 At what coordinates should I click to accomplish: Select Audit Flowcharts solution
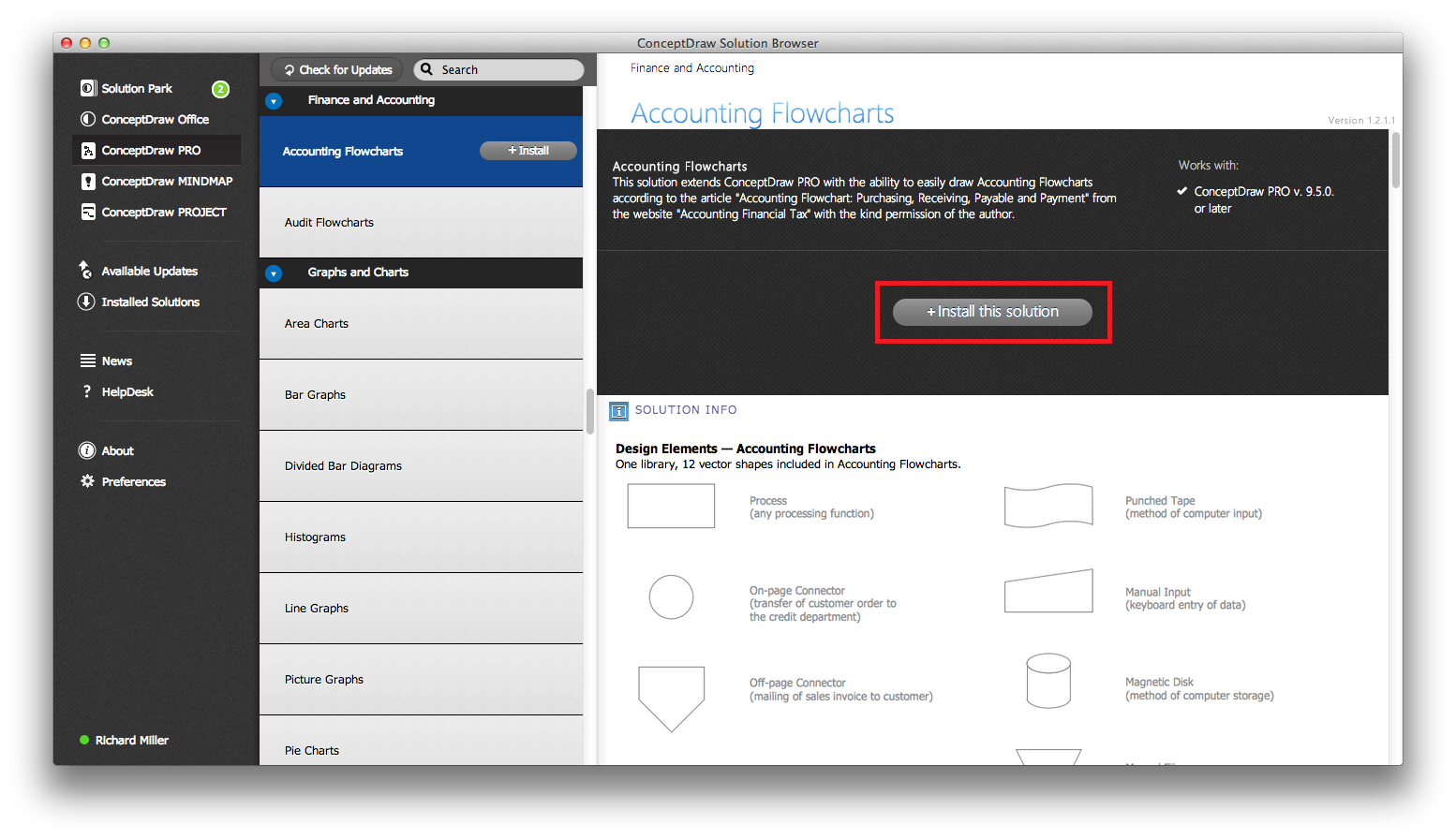421,223
